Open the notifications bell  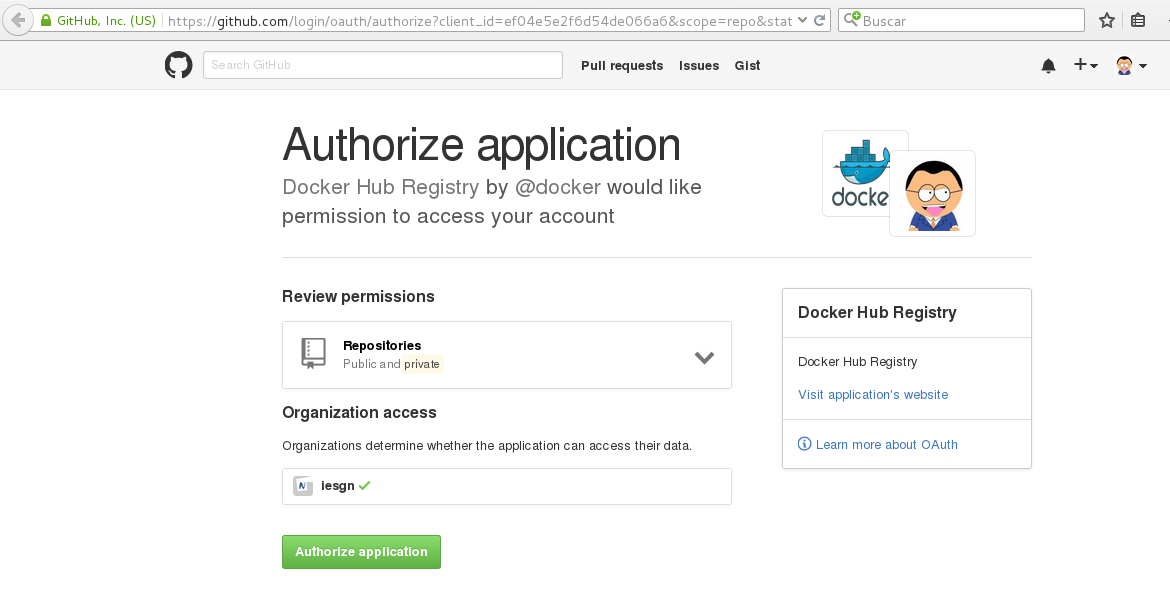(x=1048, y=66)
